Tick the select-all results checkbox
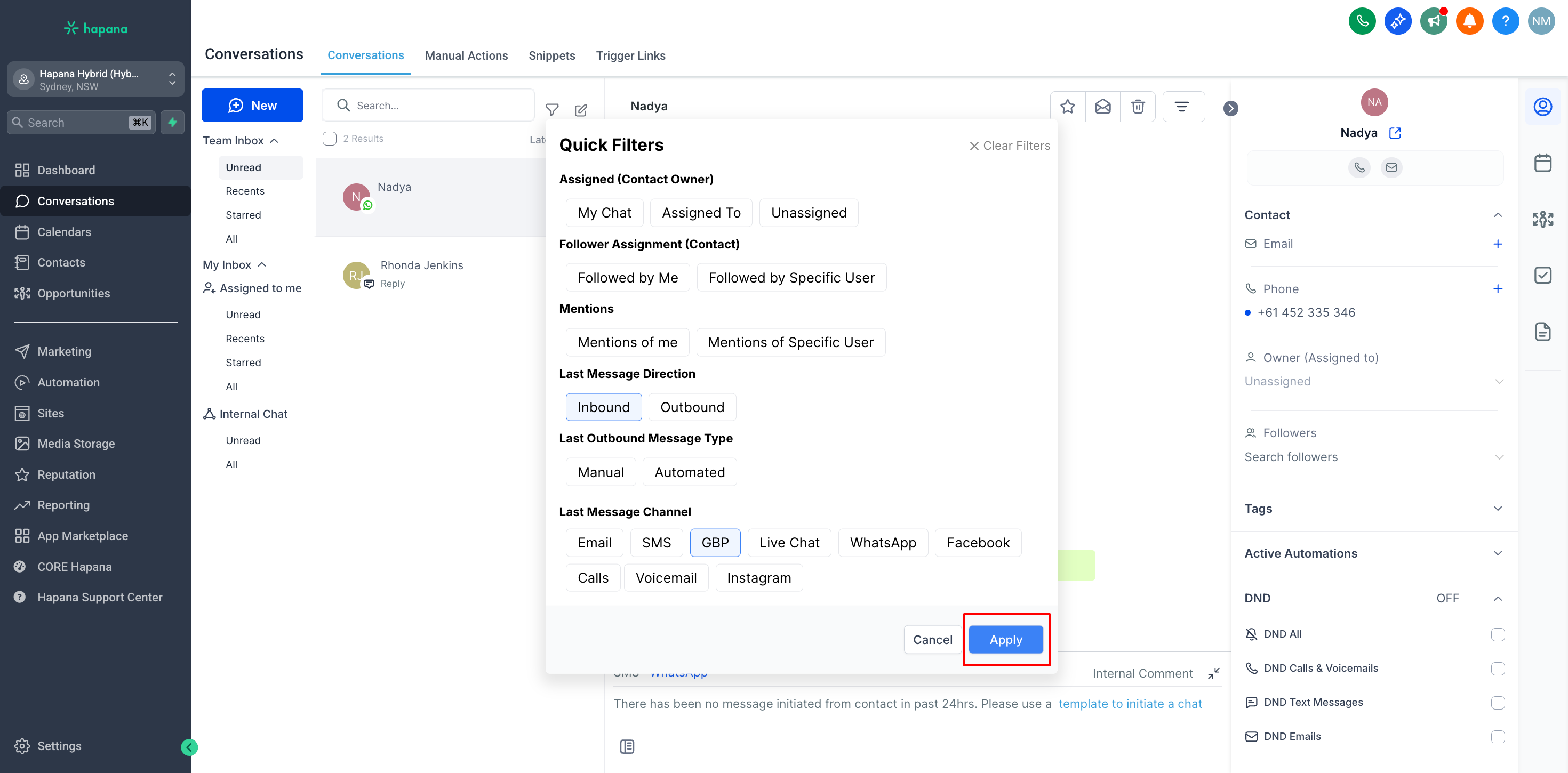 (x=329, y=139)
